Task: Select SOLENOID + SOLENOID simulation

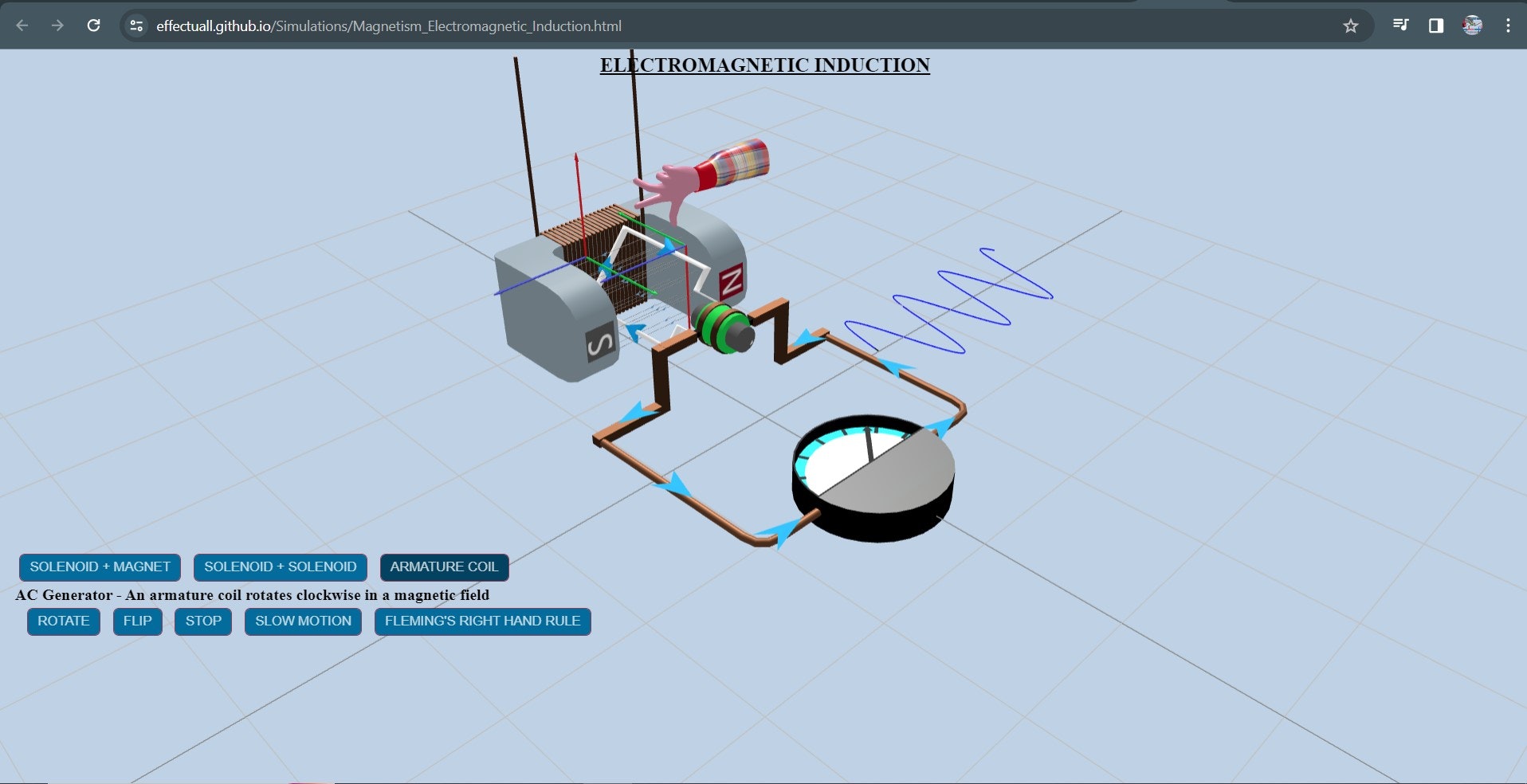Action: click(281, 567)
